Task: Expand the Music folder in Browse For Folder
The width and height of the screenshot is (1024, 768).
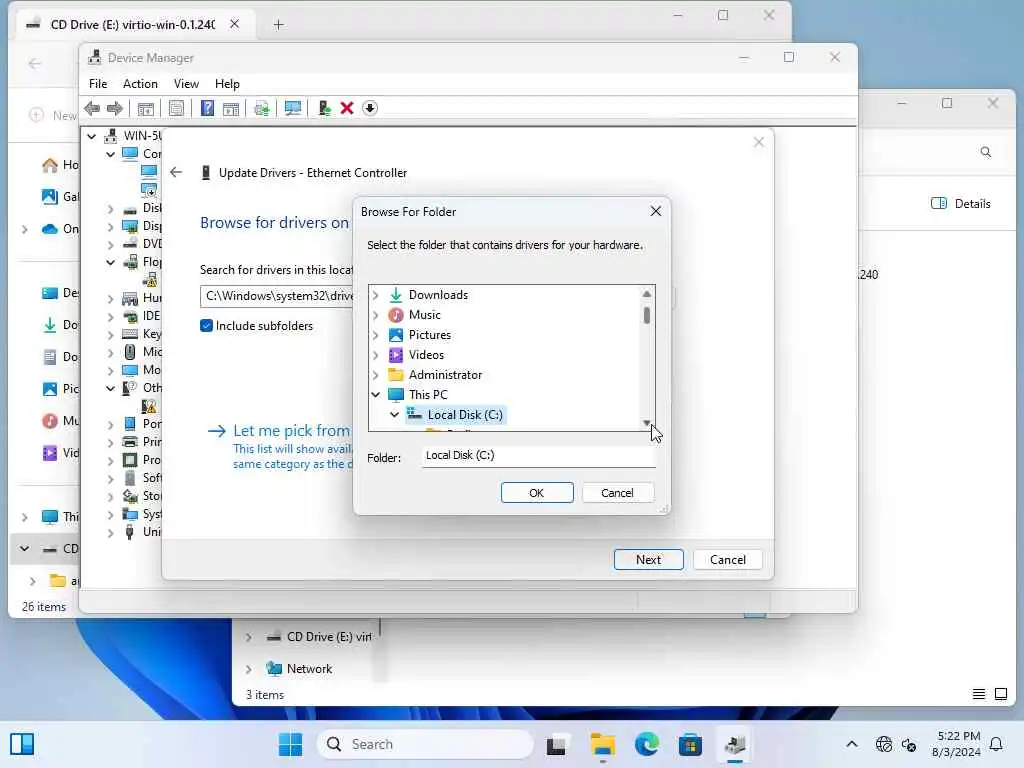Action: 376,315
